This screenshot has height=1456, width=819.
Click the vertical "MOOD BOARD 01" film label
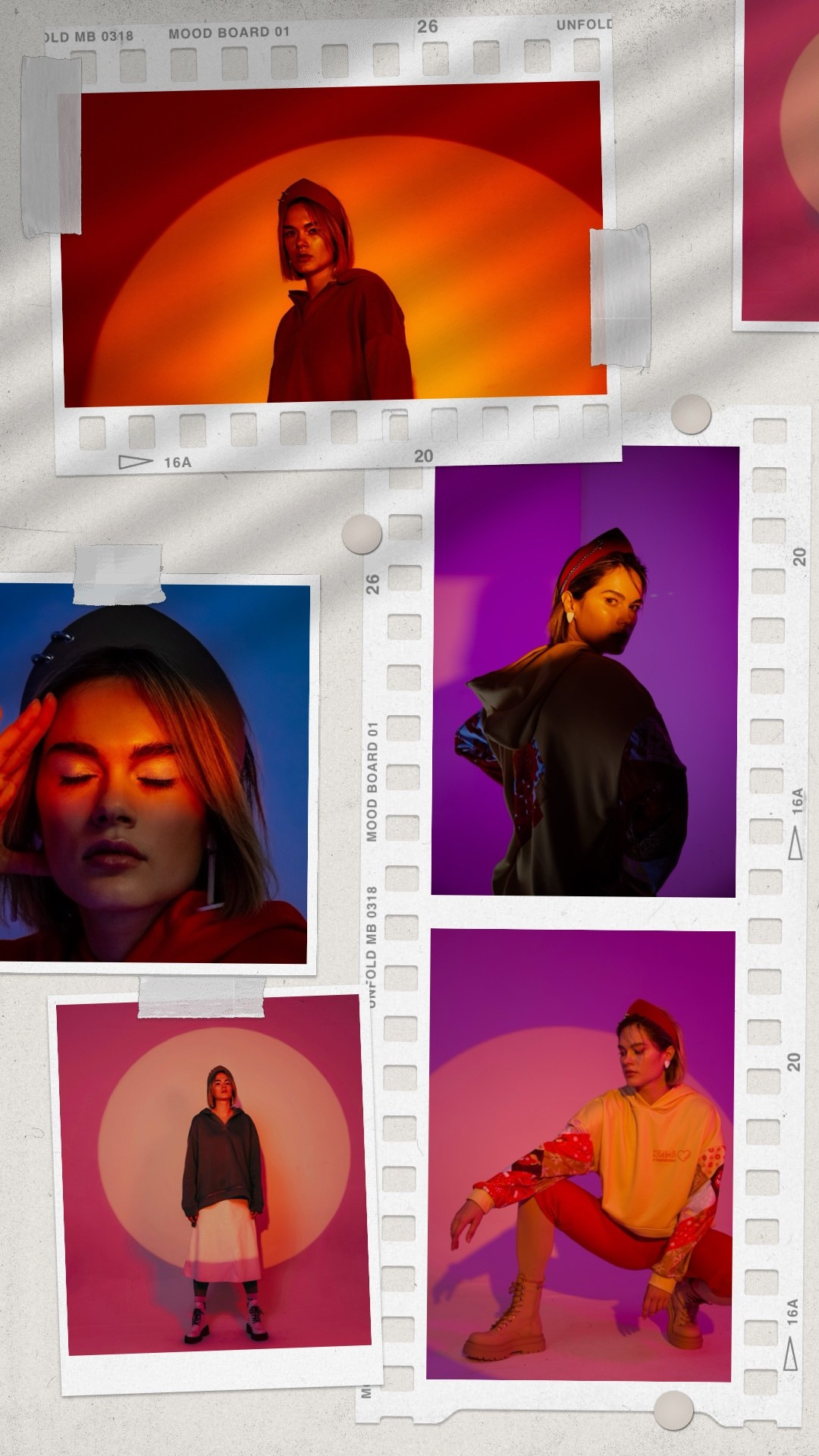click(372, 782)
